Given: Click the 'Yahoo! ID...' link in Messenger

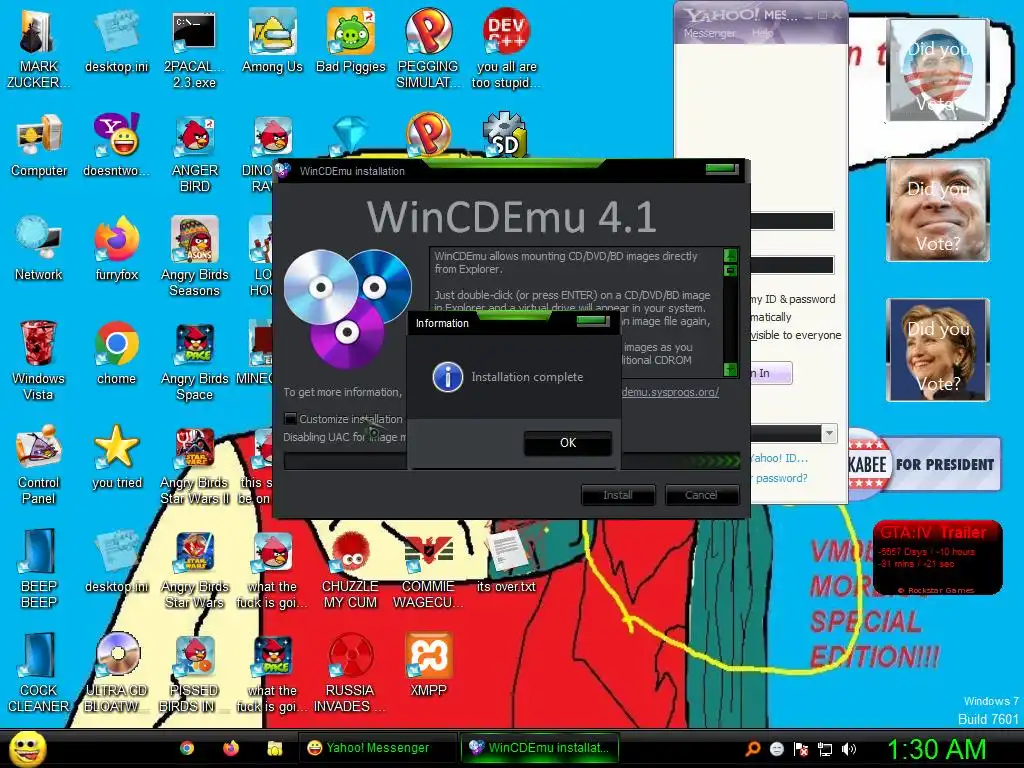Looking at the screenshot, I should tap(779, 458).
